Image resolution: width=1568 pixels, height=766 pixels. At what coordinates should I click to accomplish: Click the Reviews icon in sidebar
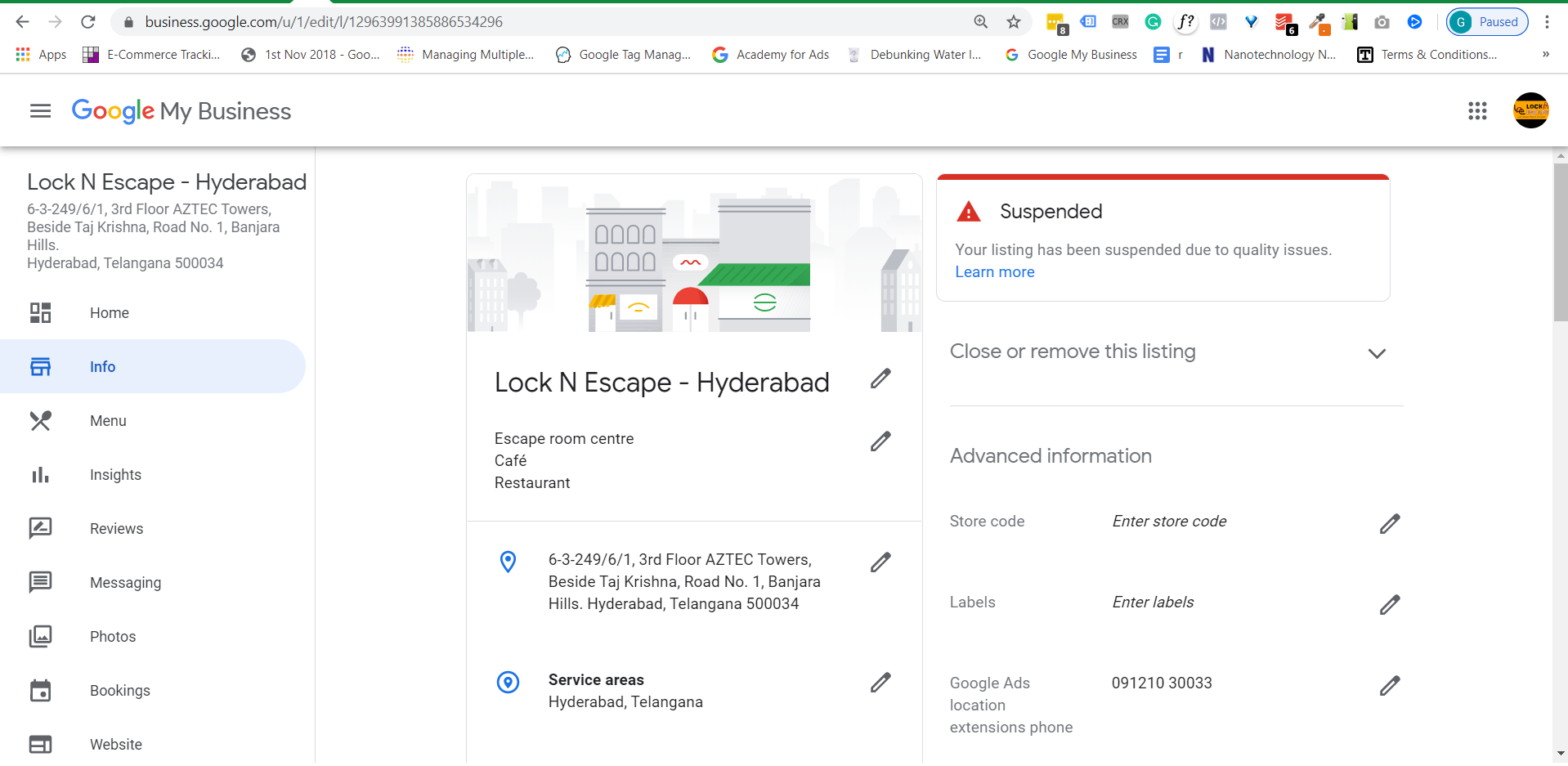40,529
